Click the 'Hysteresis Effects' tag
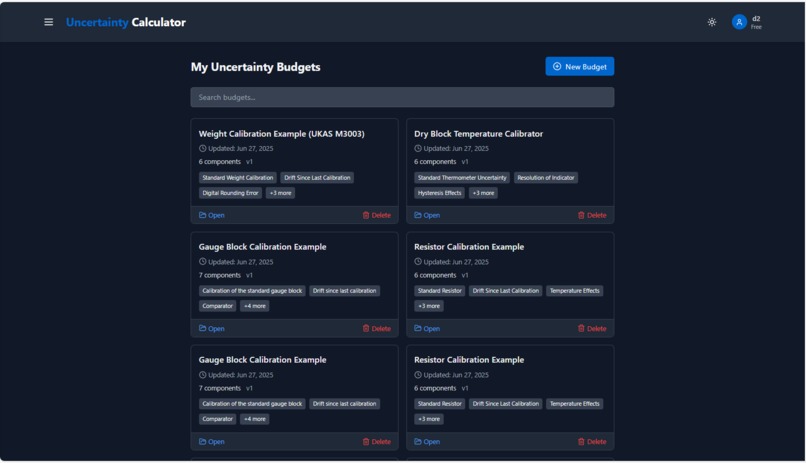806x463 pixels. pos(439,193)
